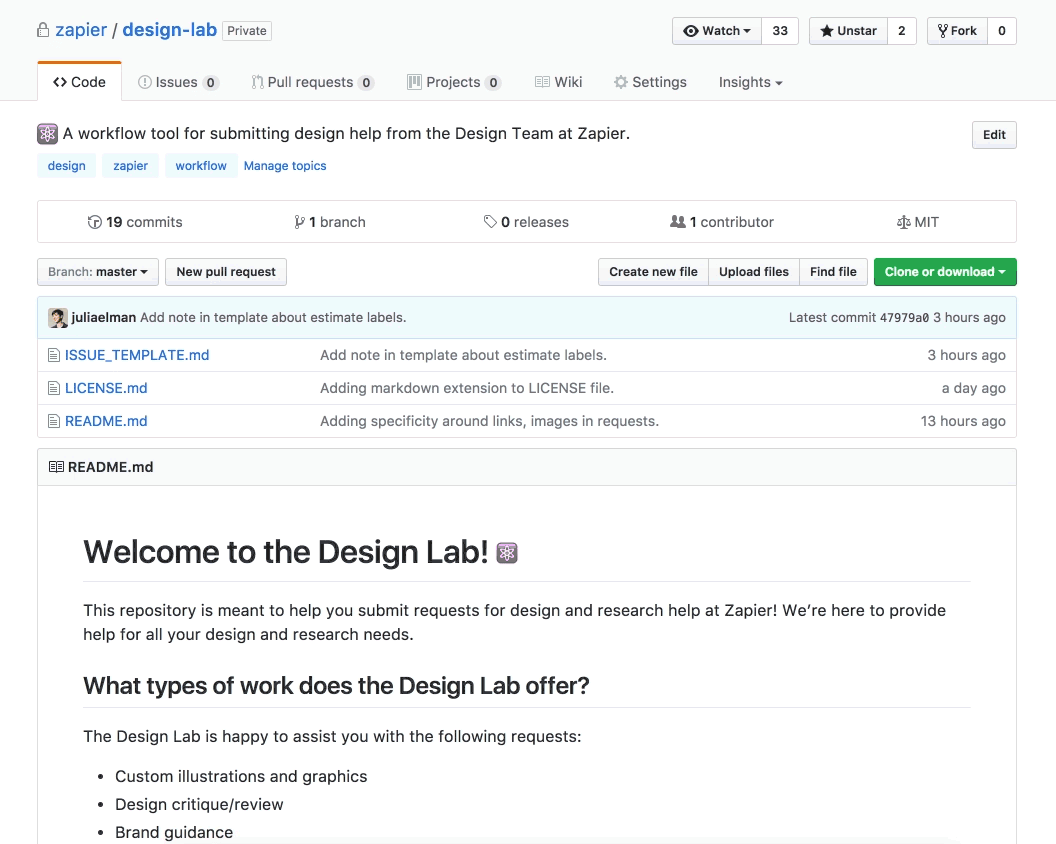This screenshot has height=844, width=1056.
Task: Click the tag icon beside 0 releases
Action: pos(490,222)
